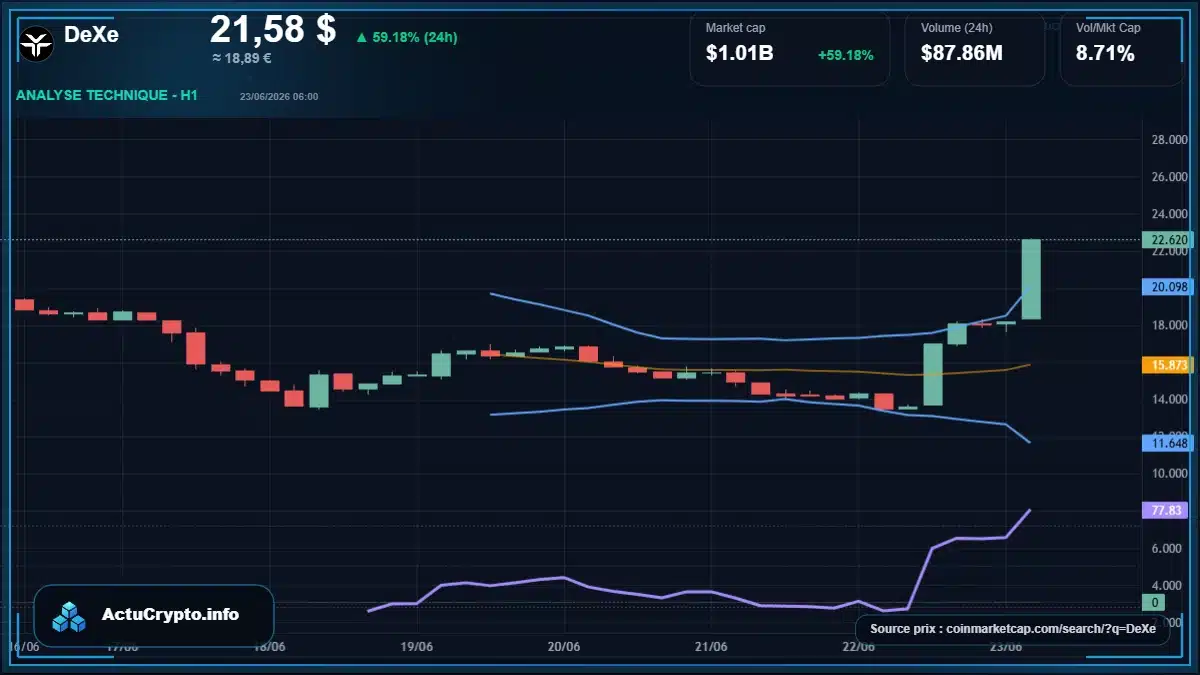Click the 28.000 price axis label
This screenshot has height=675, width=1200.
click(x=1169, y=140)
